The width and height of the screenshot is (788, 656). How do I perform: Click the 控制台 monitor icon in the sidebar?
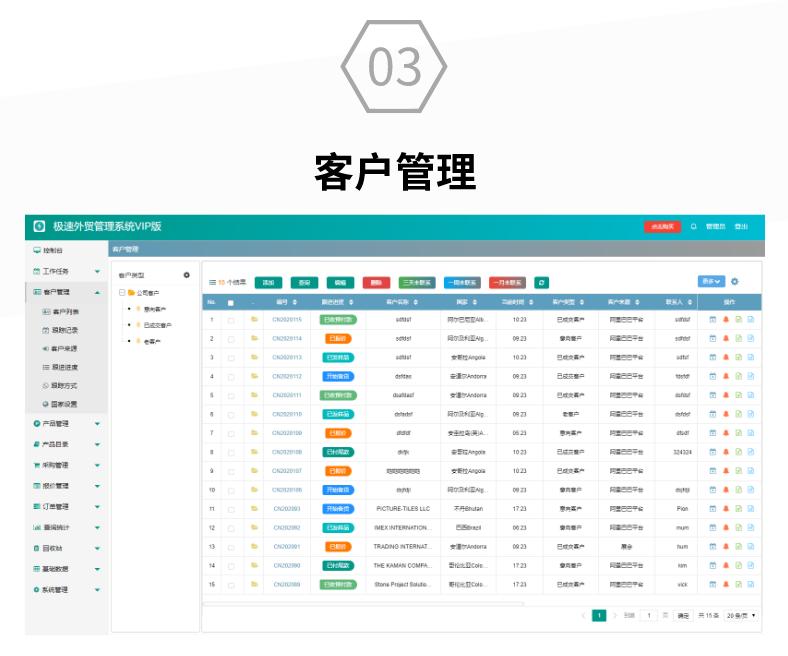click(37, 250)
